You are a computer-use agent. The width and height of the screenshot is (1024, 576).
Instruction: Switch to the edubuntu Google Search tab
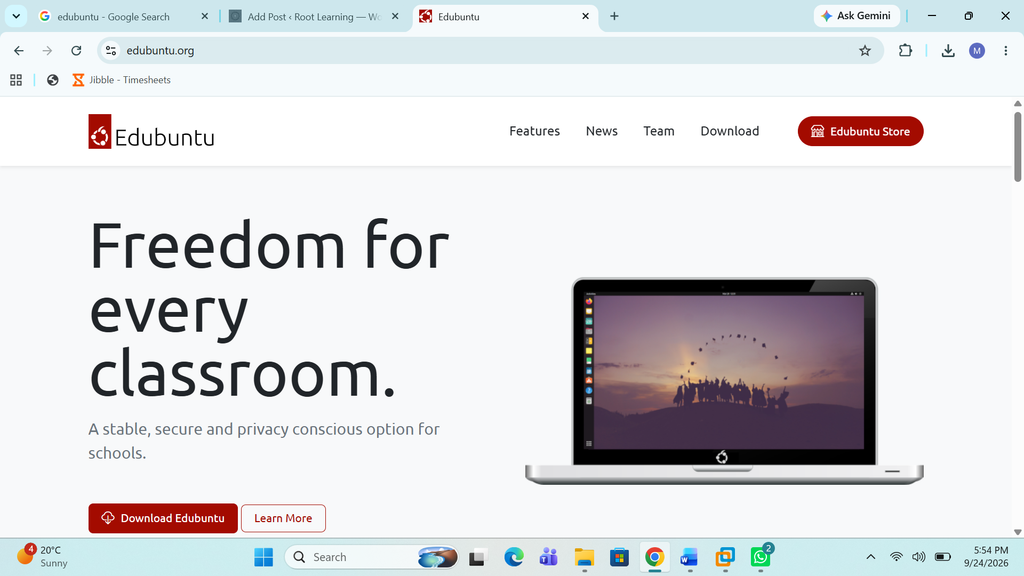pyautogui.click(x=114, y=17)
